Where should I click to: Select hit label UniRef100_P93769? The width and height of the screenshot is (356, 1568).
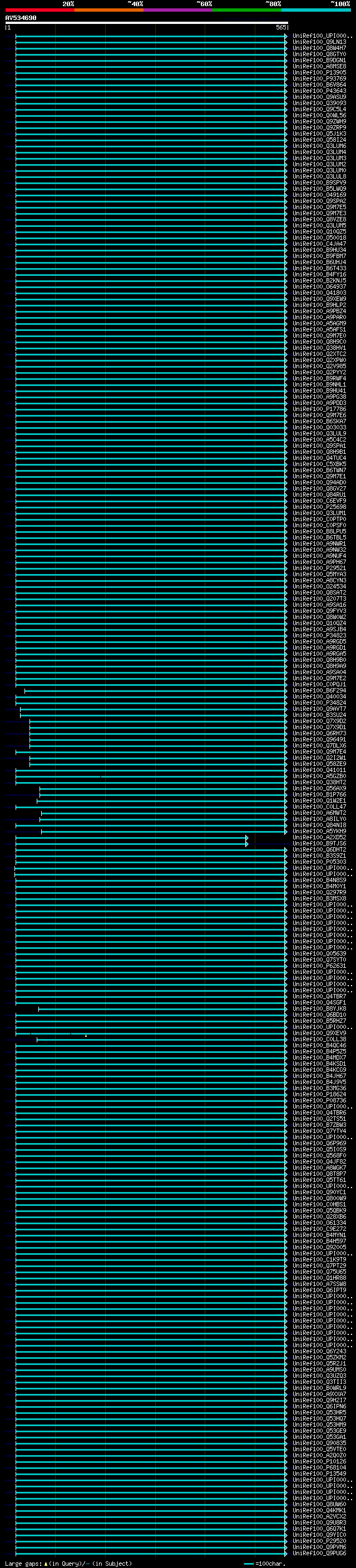[x=319, y=78]
